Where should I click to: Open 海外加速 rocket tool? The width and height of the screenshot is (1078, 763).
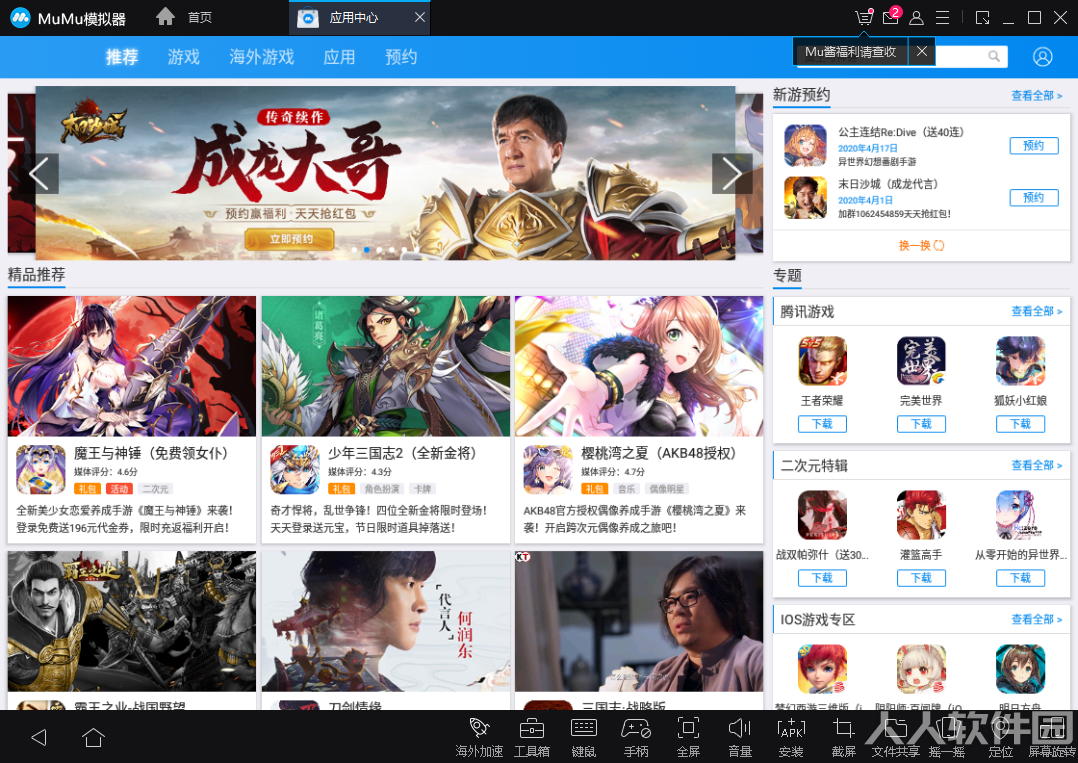coord(479,737)
